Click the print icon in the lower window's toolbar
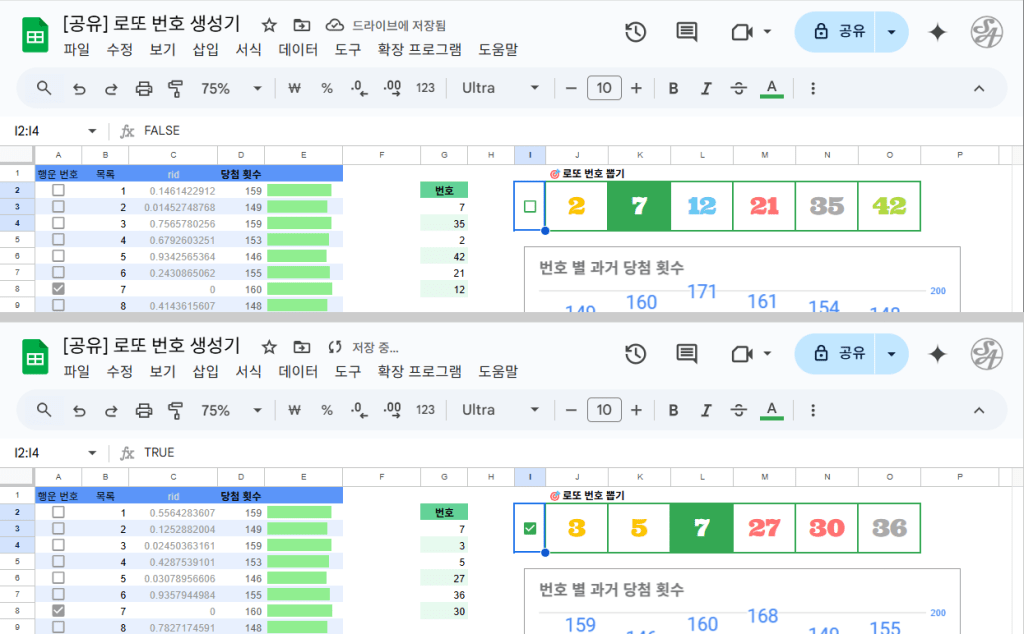 click(x=143, y=410)
